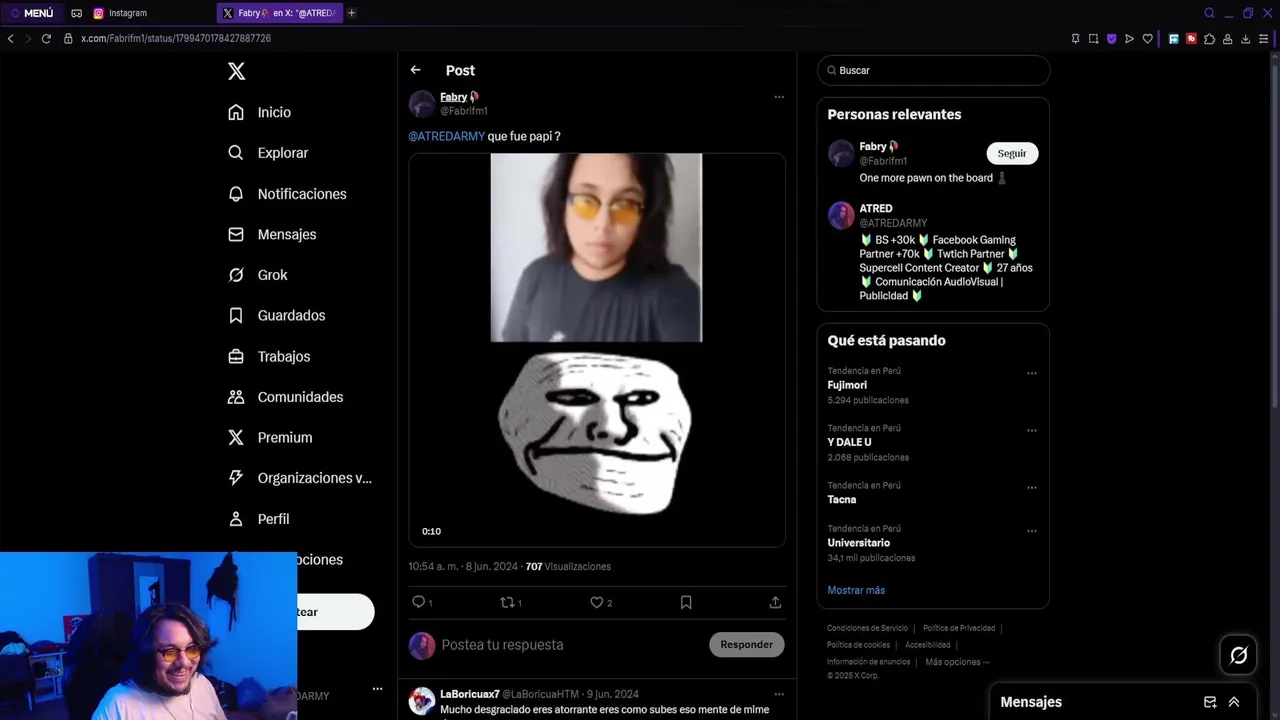Open browser easy setup sliders icon
Viewport: 1280px width, 720px height.
point(1264,38)
